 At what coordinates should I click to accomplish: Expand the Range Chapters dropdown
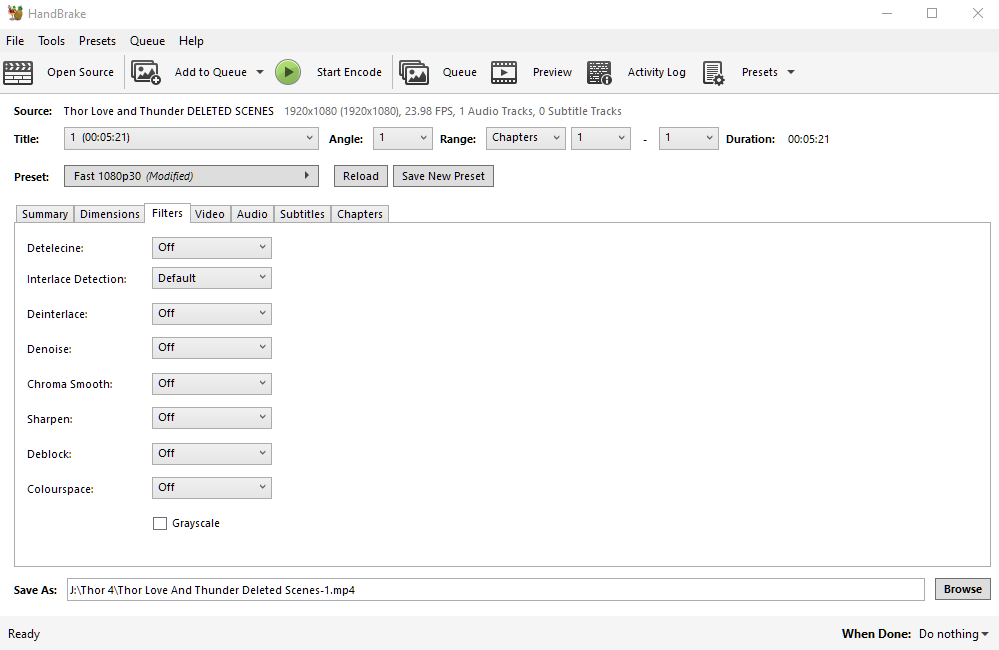(526, 138)
